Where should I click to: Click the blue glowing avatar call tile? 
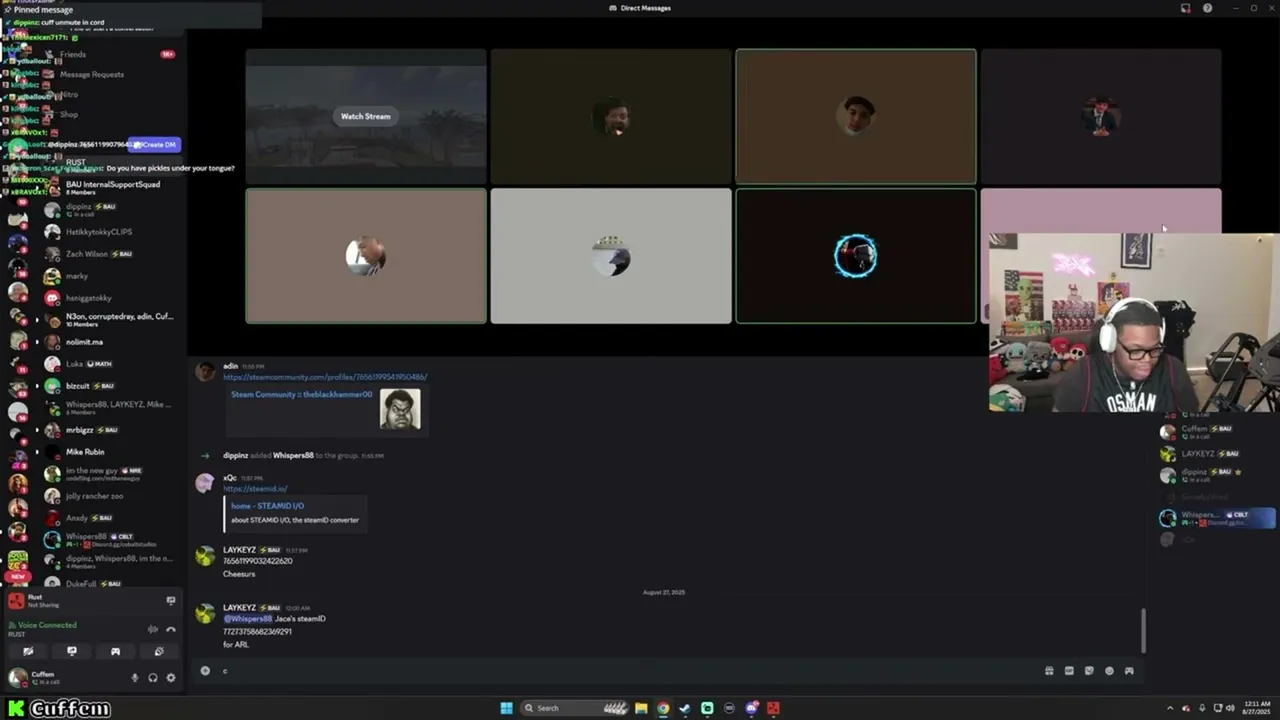[856, 256]
